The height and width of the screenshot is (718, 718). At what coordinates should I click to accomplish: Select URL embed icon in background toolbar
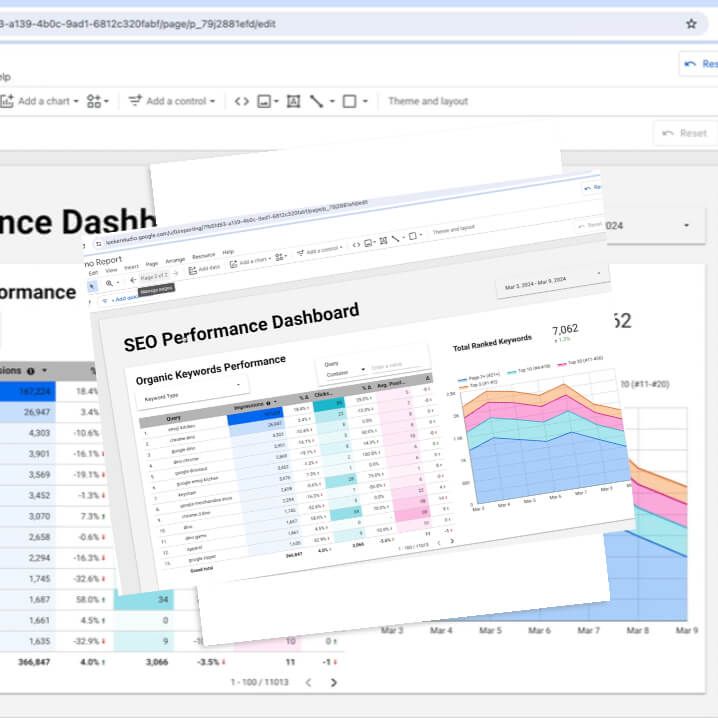click(x=241, y=101)
